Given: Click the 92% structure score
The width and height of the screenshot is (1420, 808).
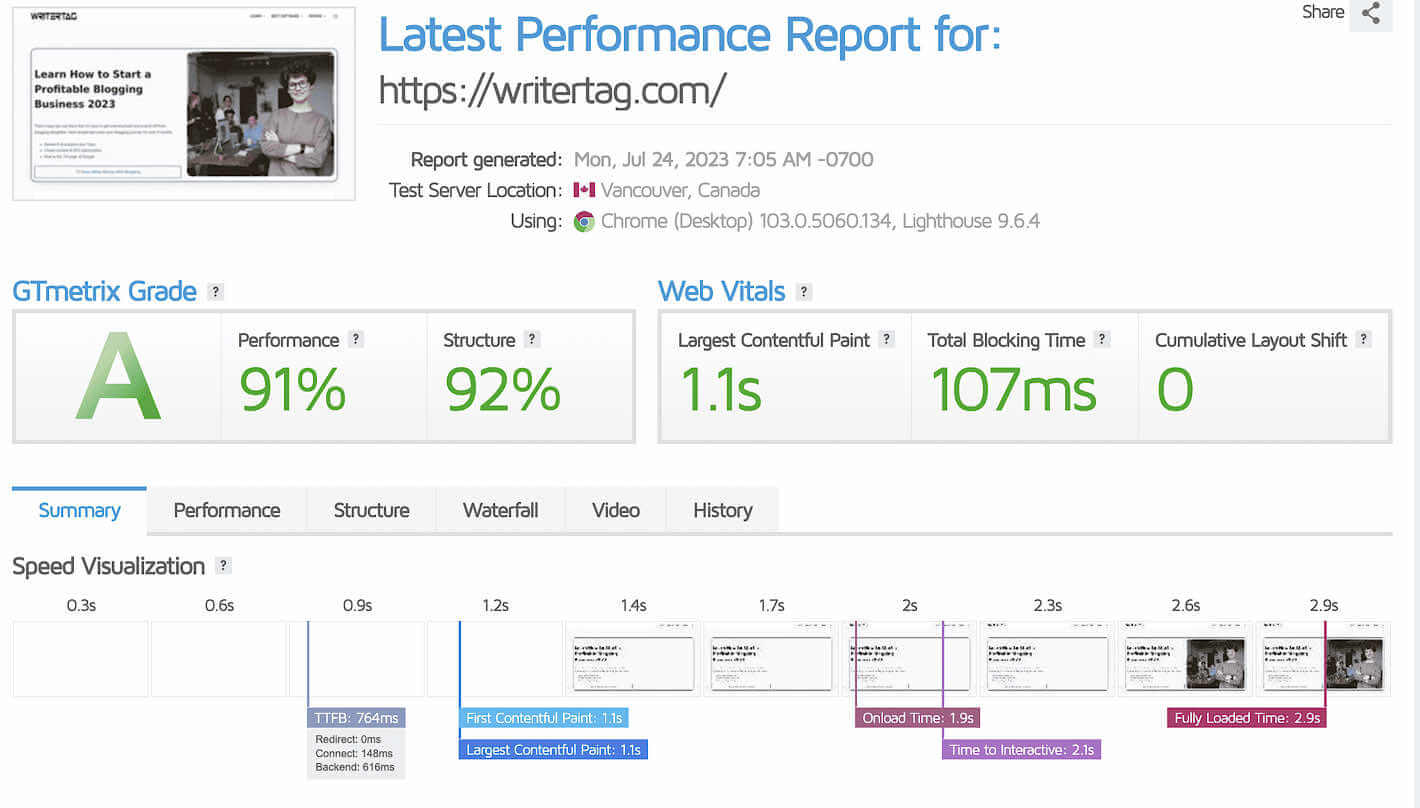Looking at the screenshot, I should (502, 389).
